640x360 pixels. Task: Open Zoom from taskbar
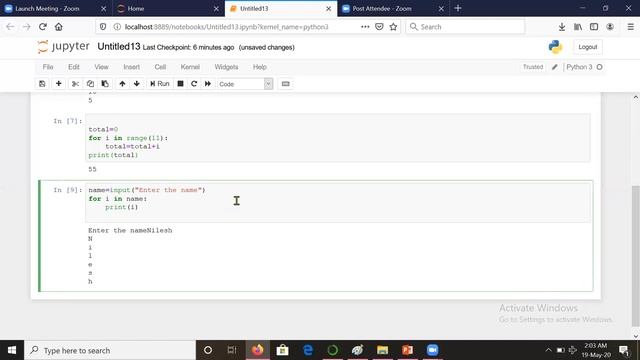tap(433, 350)
